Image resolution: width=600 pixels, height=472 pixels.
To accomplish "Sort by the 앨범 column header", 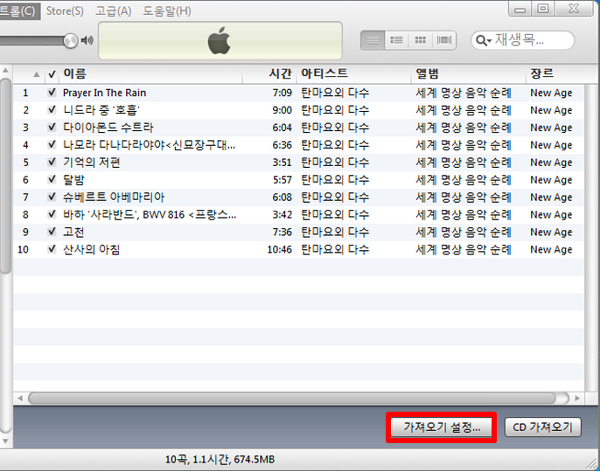I will tap(469, 73).
